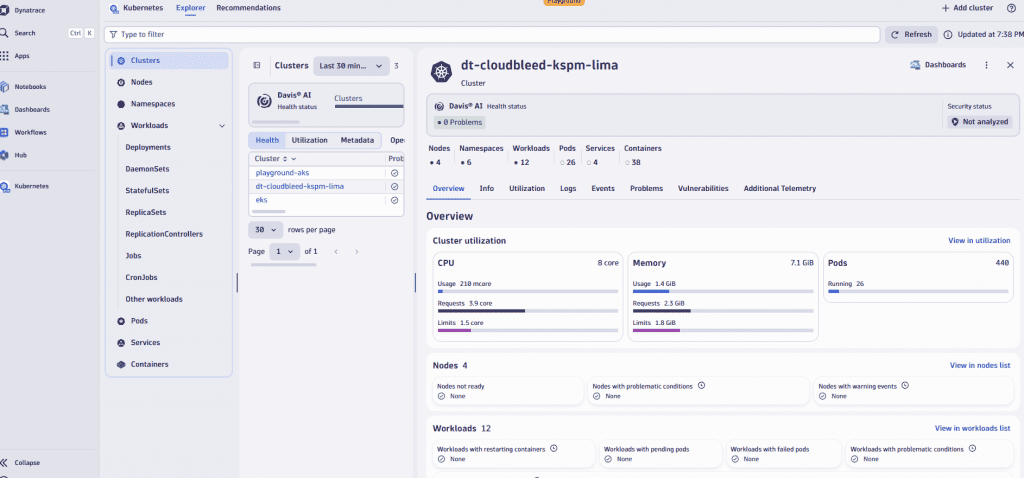Open Notebooks from the sidebar
The image size is (1024, 478).
click(x=30, y=86)
